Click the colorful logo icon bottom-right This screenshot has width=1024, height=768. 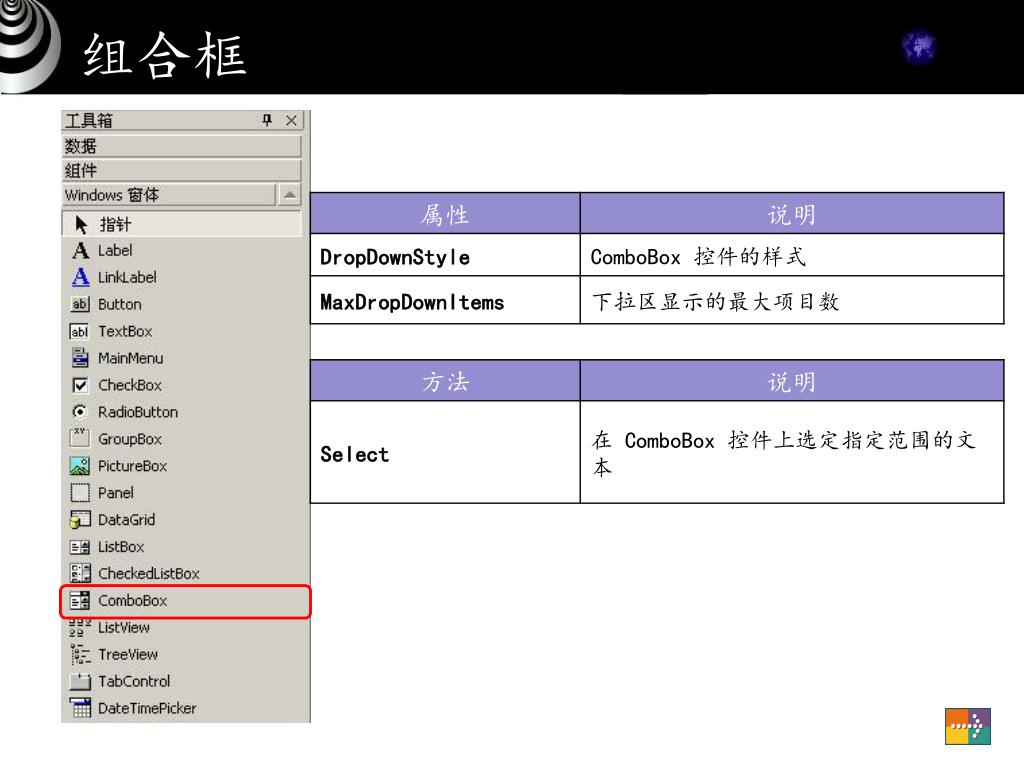968,726
